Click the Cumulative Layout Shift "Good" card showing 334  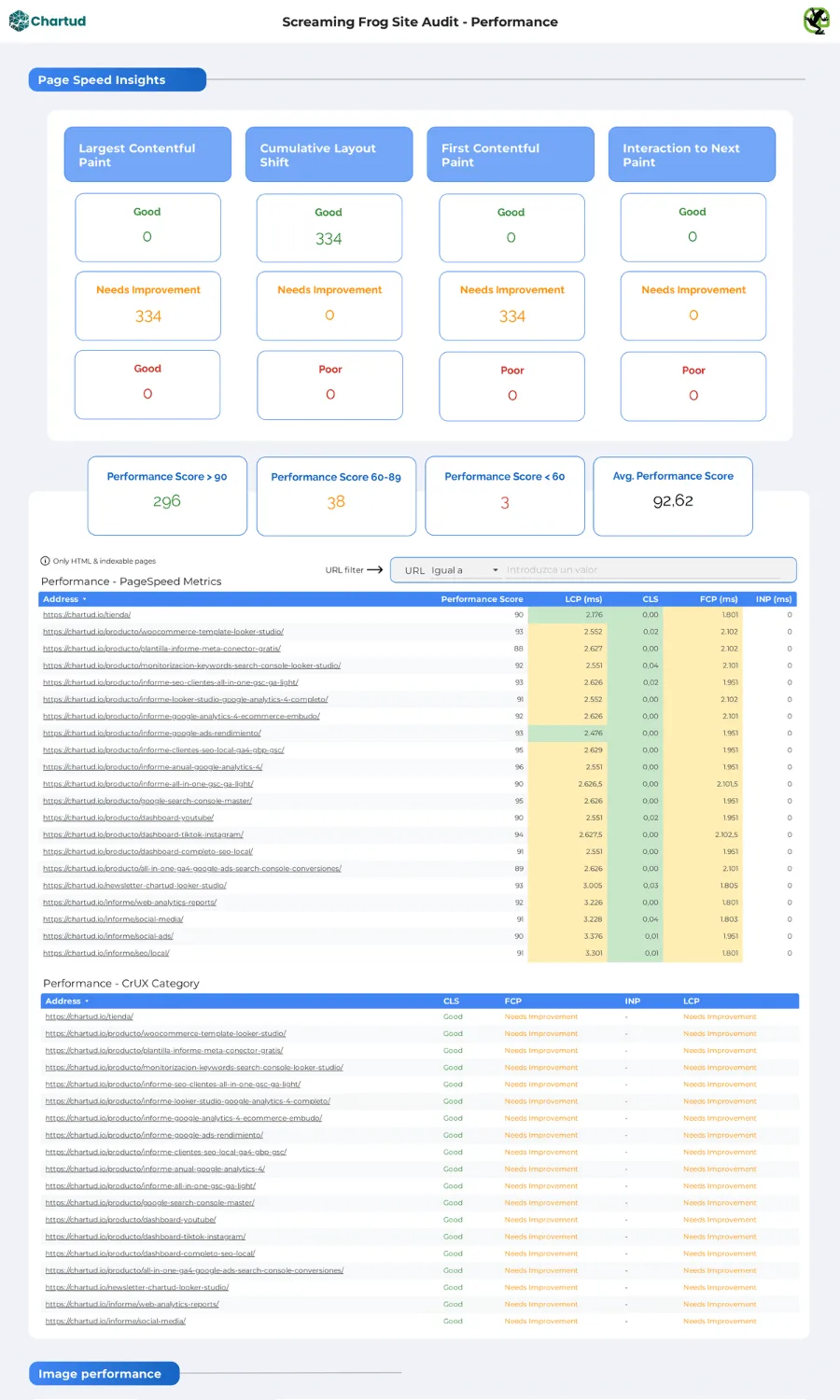[329, 228]
